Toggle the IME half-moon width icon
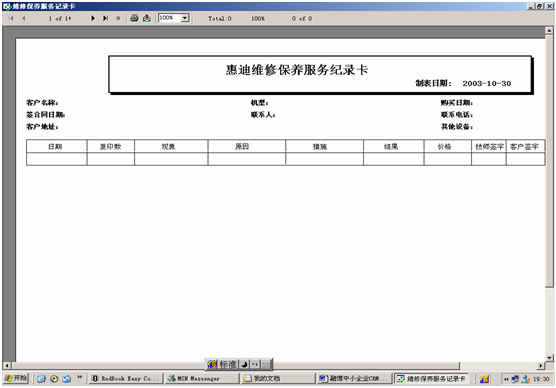Screen dimensions: 556x388 click(x=245, y=364)
